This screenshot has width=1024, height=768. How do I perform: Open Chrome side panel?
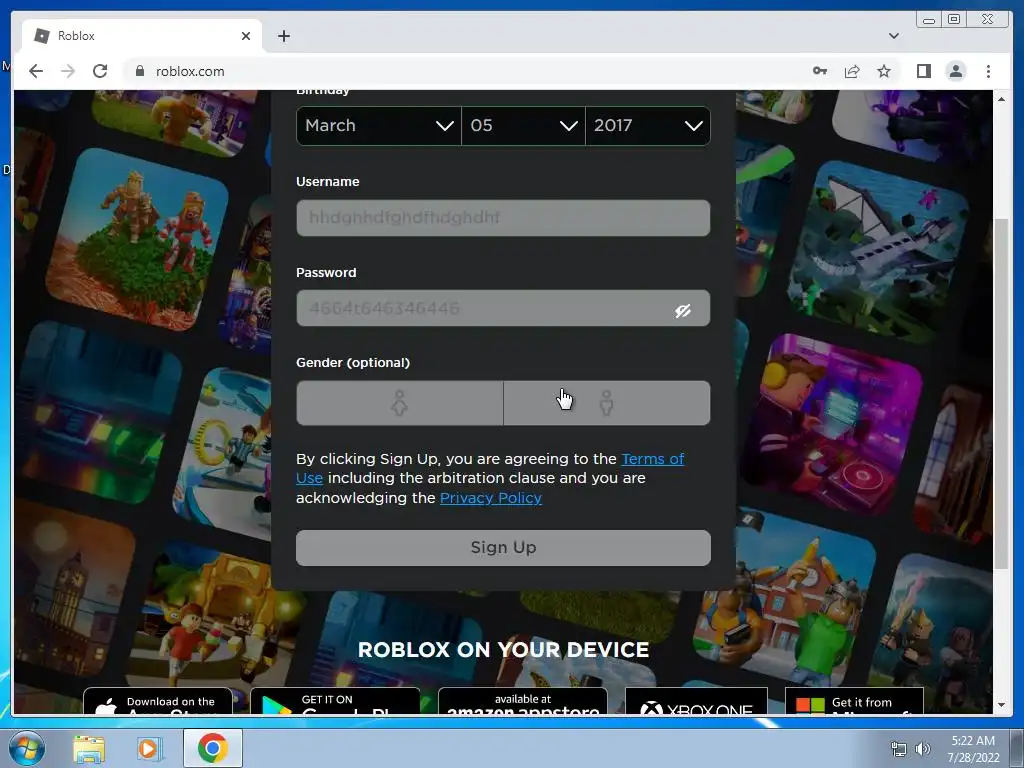tap(923, 71)
